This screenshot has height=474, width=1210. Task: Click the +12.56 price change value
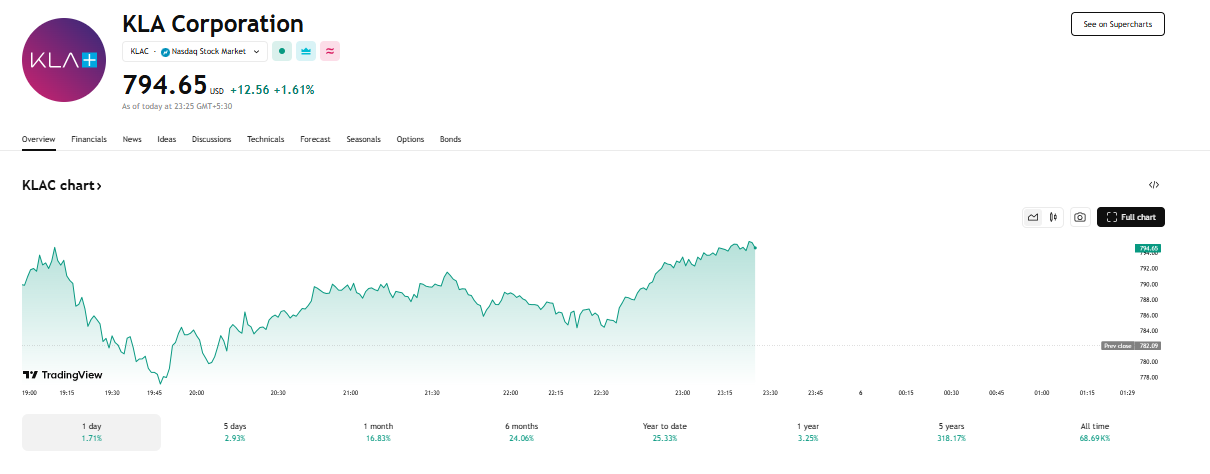(250, 89)
